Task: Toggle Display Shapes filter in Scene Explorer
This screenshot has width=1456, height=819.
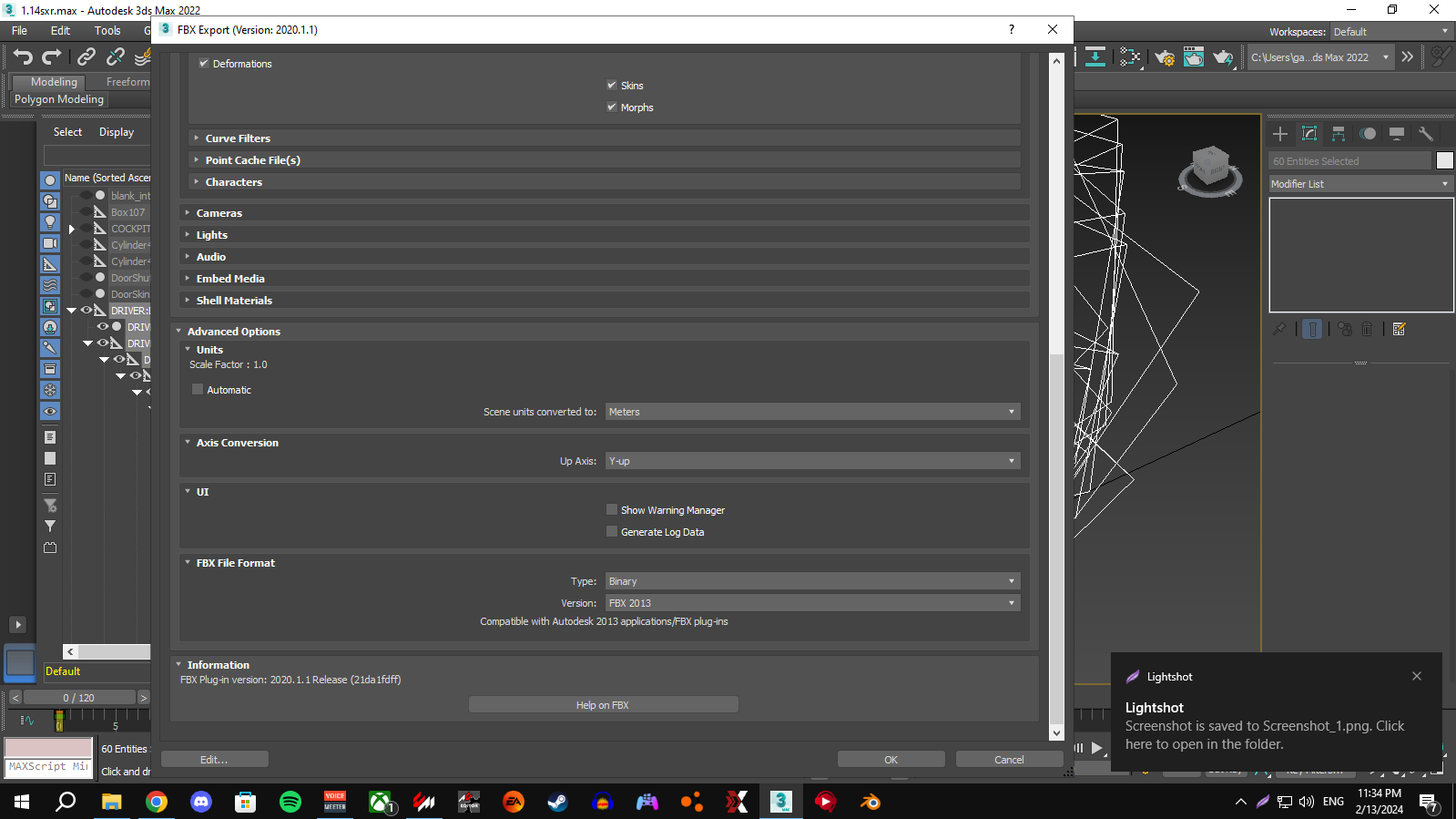Action: [50, 201]
